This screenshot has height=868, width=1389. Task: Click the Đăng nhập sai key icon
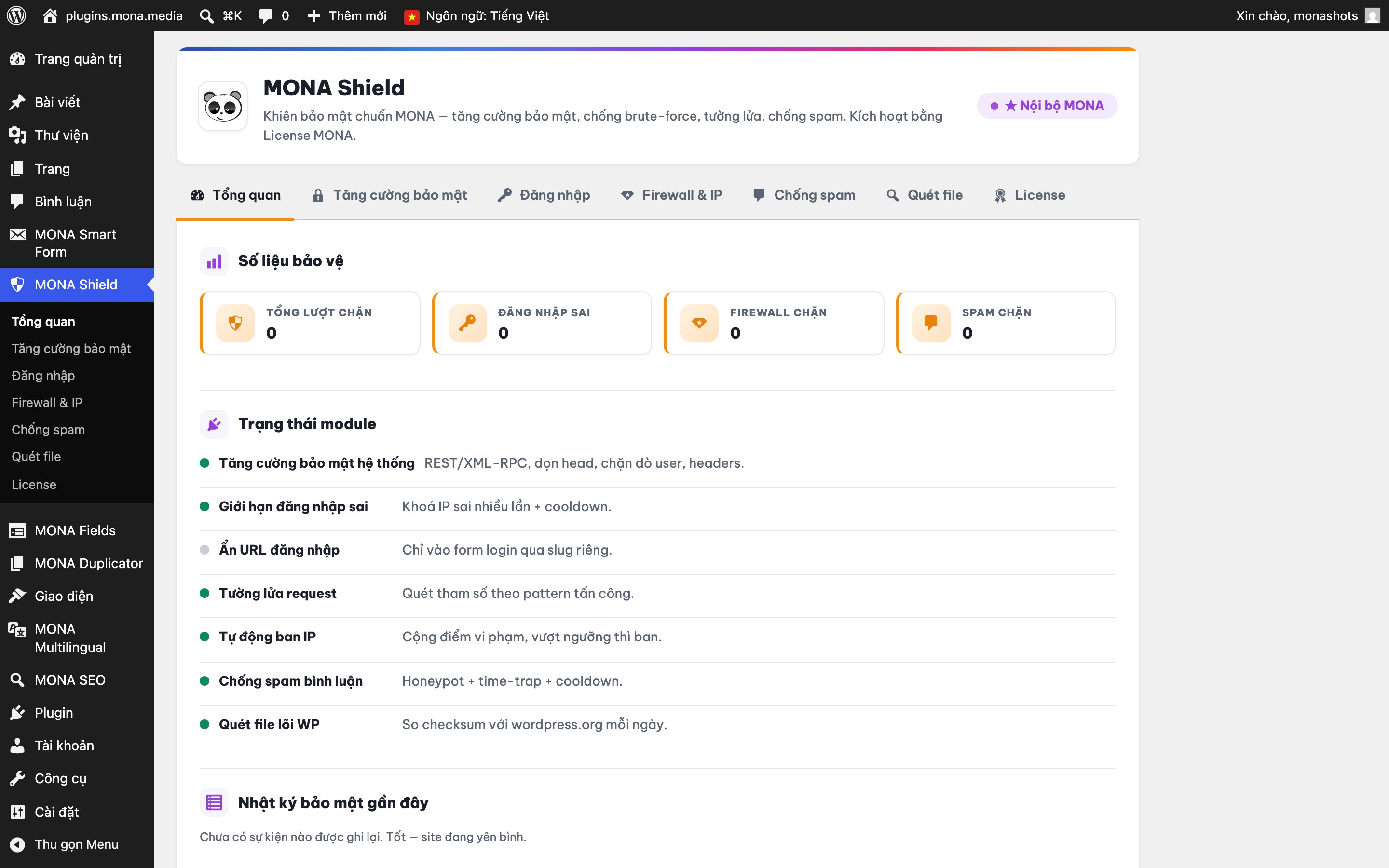[x=467, y=323]
